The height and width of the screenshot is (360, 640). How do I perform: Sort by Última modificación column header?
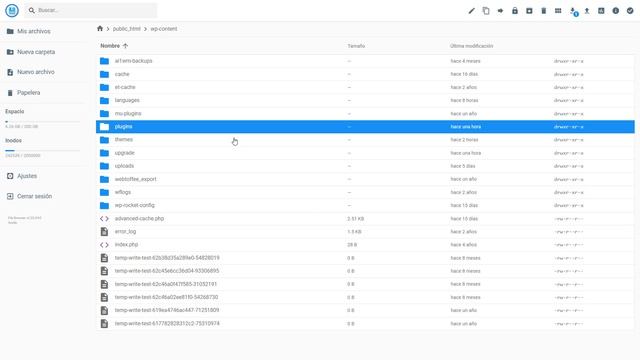471,46
